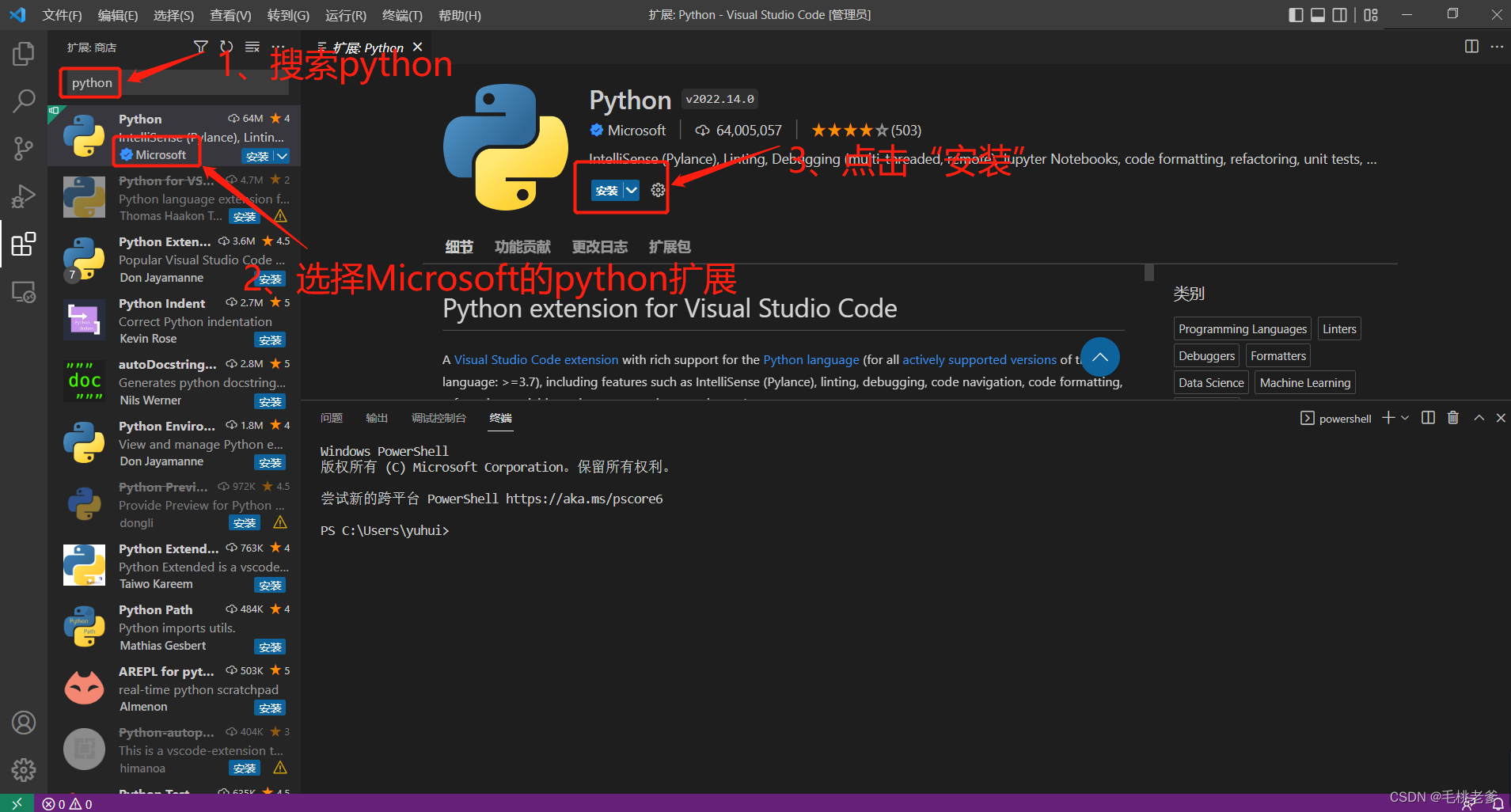The height and width of the screenshot is (812, 1511).
Task: Switch to 更改日志 tab
Action: click(x=600, y=247)
